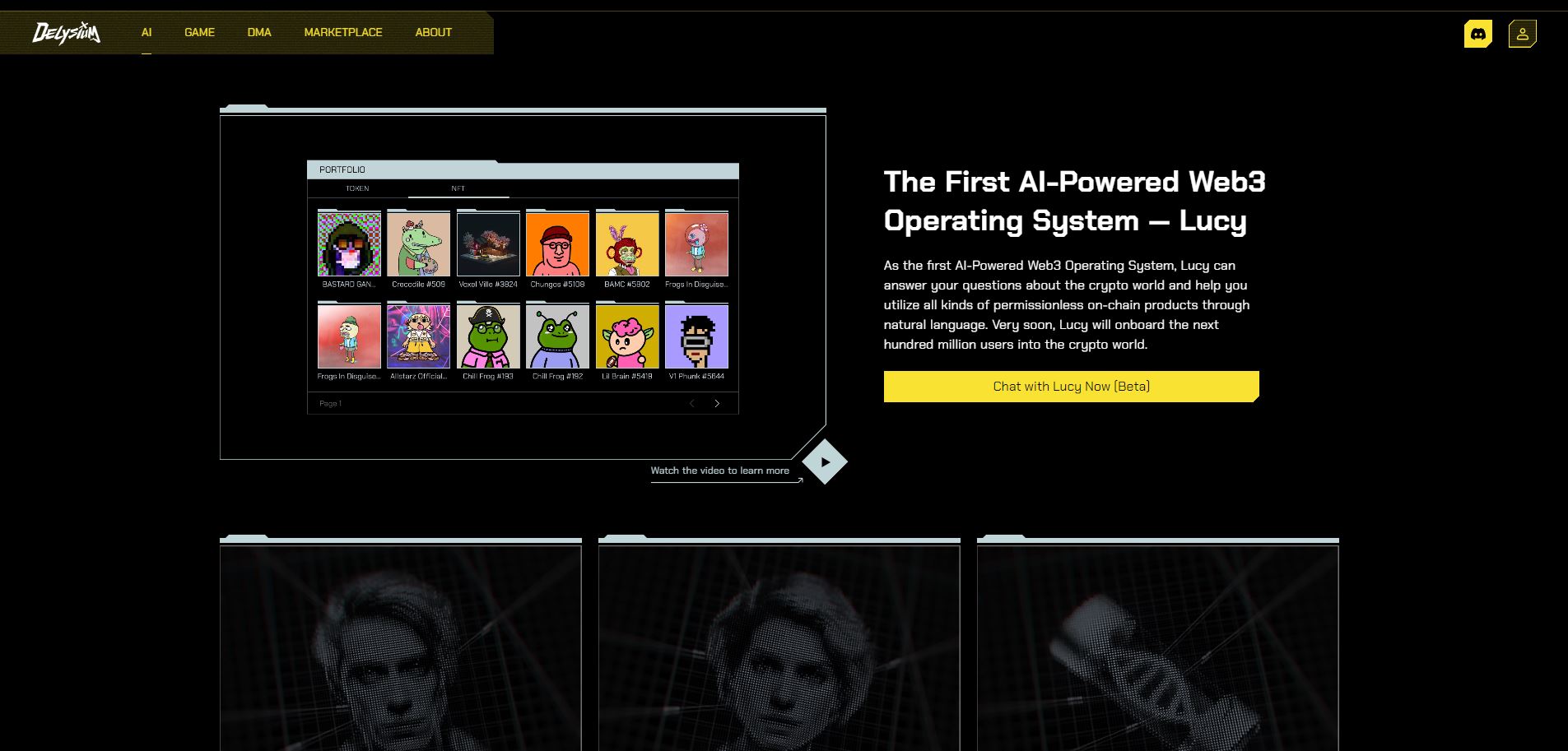This screenshot has width=1568, height=751.
Task: Select the Crecodile #509 NFT thumbnail
Action: [419, 244]
